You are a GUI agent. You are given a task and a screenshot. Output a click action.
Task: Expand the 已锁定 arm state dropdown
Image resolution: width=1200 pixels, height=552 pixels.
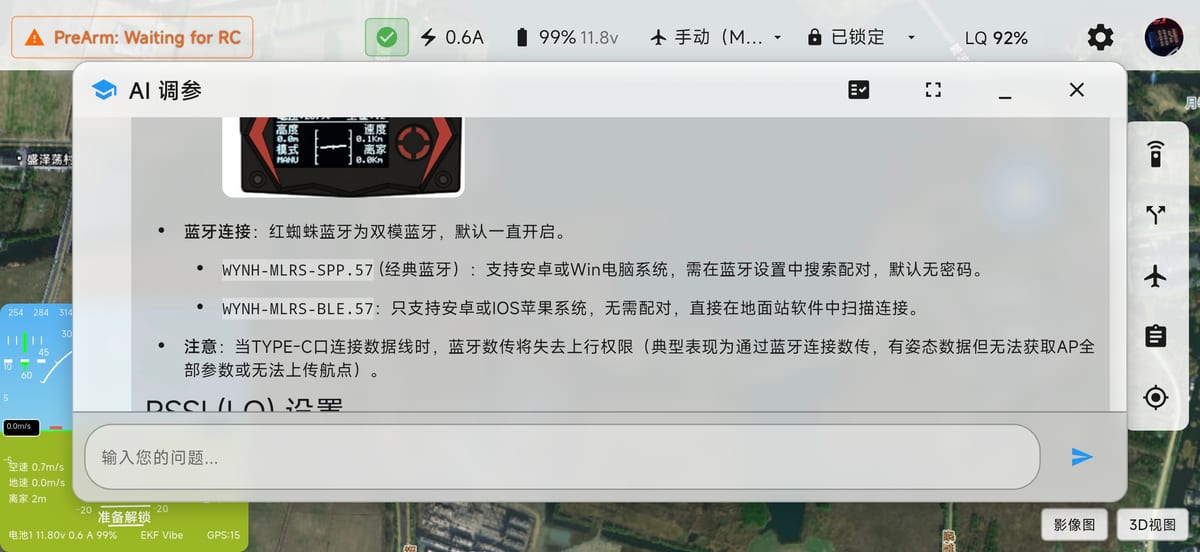pyautogui.click(x=862, y=38)
